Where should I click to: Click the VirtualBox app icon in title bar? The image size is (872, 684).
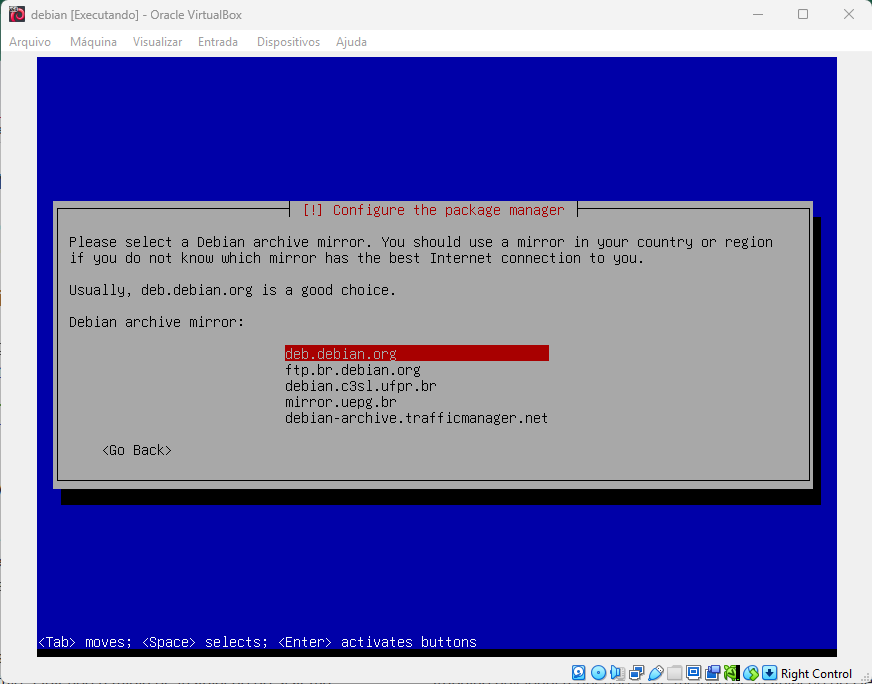[x=17, y=14]
